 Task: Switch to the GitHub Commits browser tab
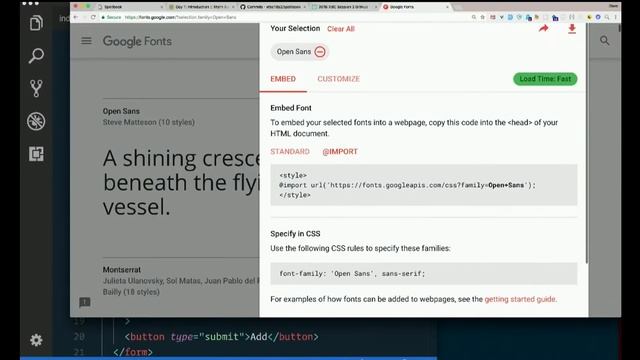pyautogui.click(x=272, y=7)
